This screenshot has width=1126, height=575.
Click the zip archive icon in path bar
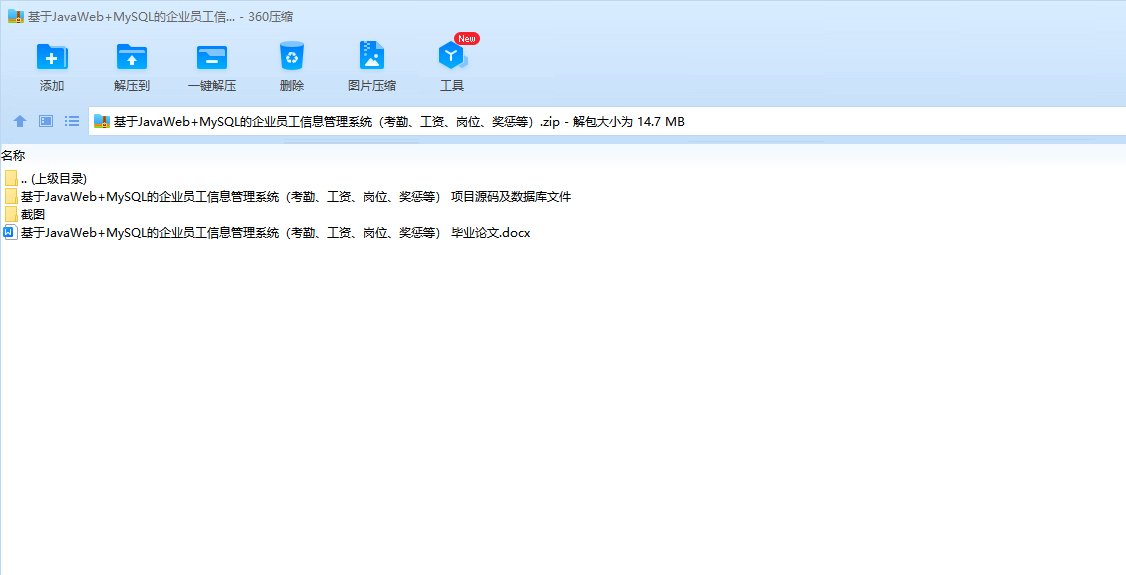(102, 121)
